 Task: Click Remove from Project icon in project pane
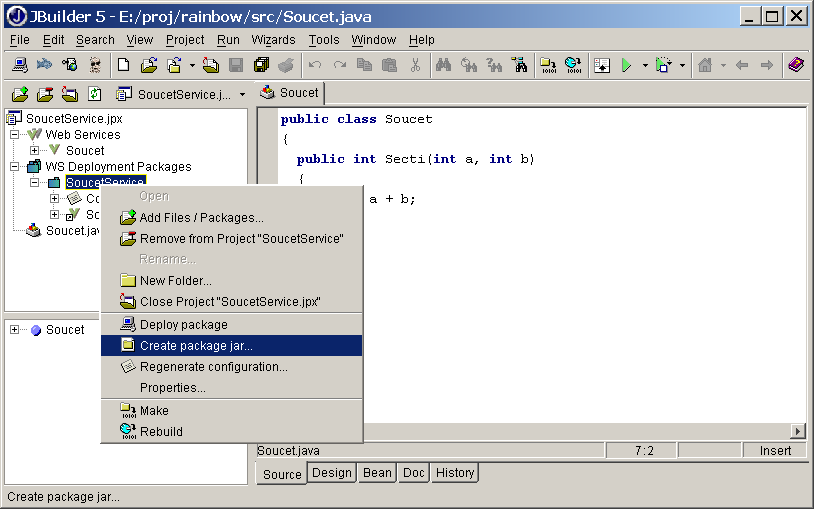45,94
